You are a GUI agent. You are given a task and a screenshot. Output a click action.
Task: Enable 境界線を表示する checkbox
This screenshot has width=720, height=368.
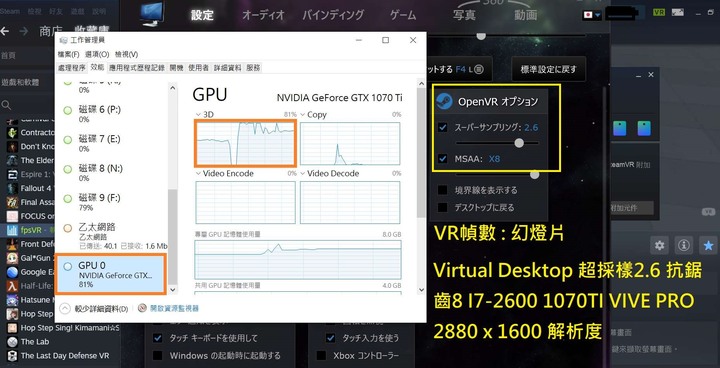[x=443, y=190]
